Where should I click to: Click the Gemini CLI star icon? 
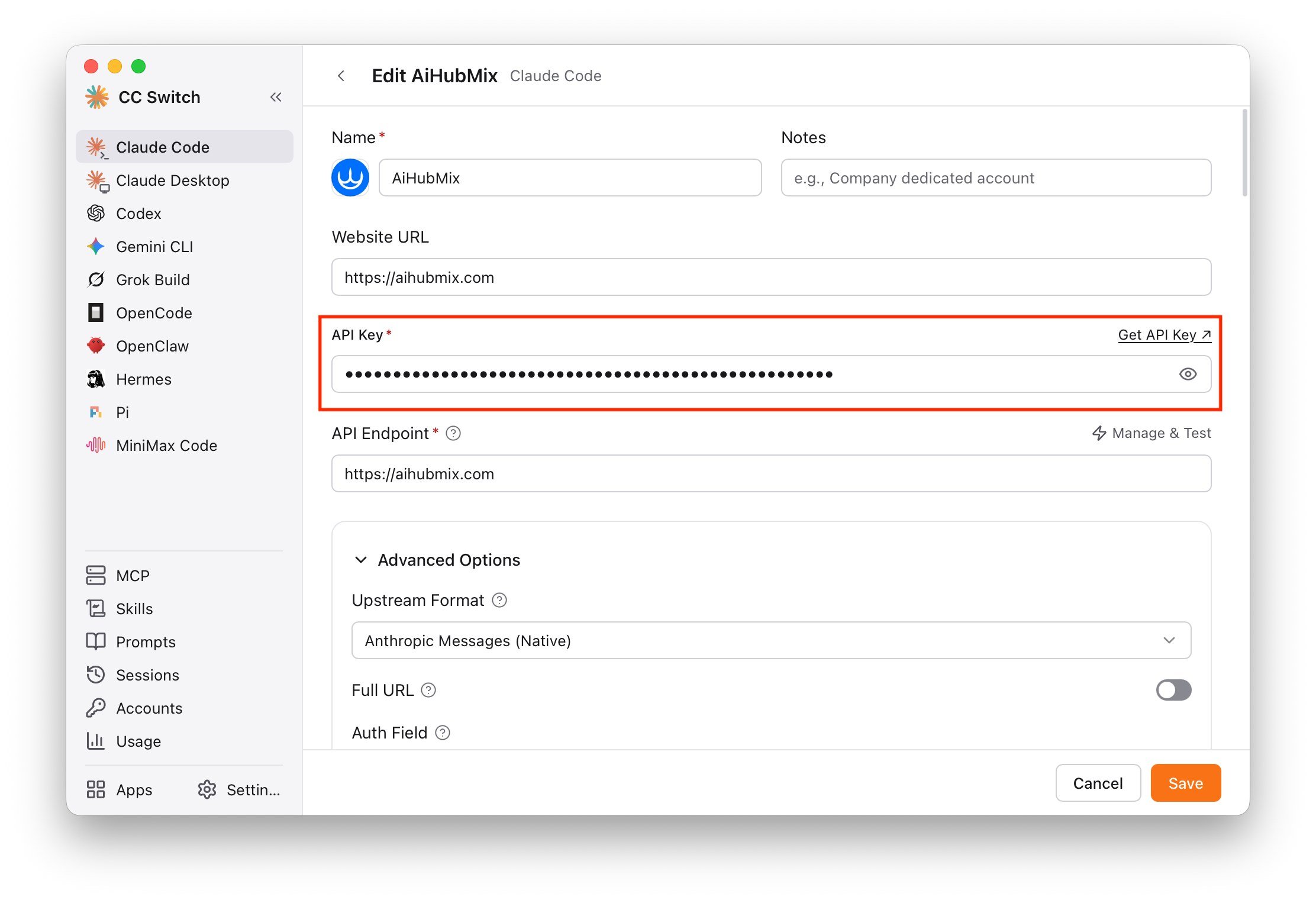(96, 247)
